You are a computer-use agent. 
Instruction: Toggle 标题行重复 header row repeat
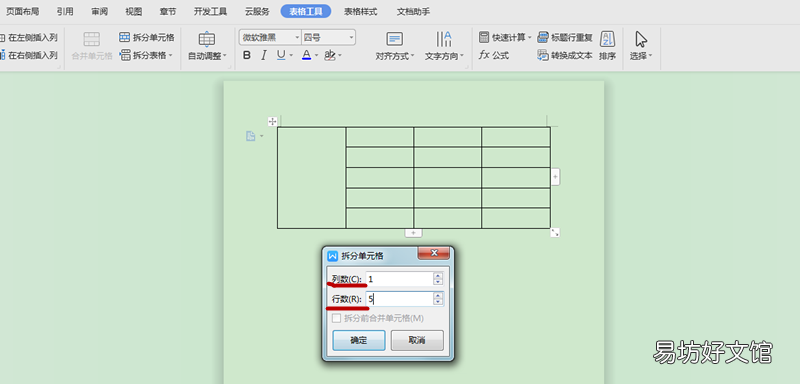565,37
